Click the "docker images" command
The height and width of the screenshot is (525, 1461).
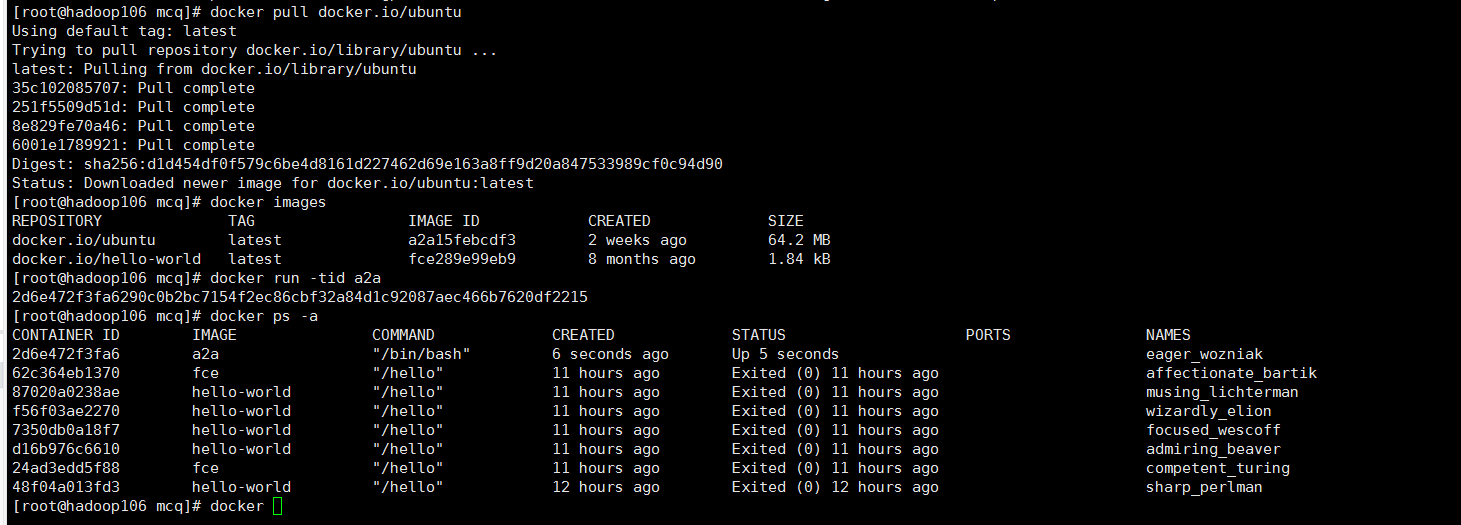coord(268,202)
